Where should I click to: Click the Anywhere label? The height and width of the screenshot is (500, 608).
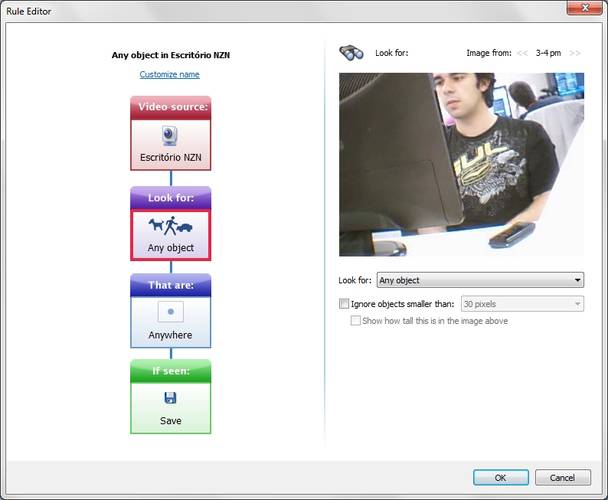coord(170,335)
